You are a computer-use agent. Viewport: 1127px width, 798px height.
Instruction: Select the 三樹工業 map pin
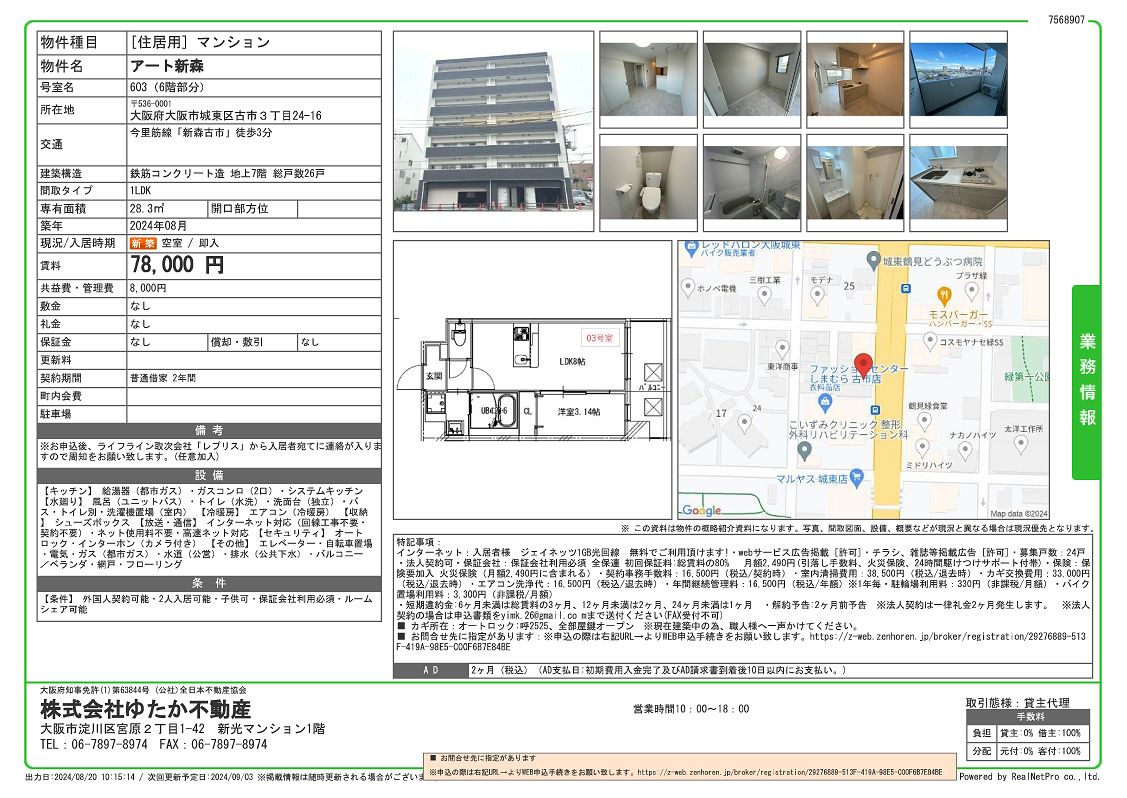pyautogui.click(x=765, y=295)
